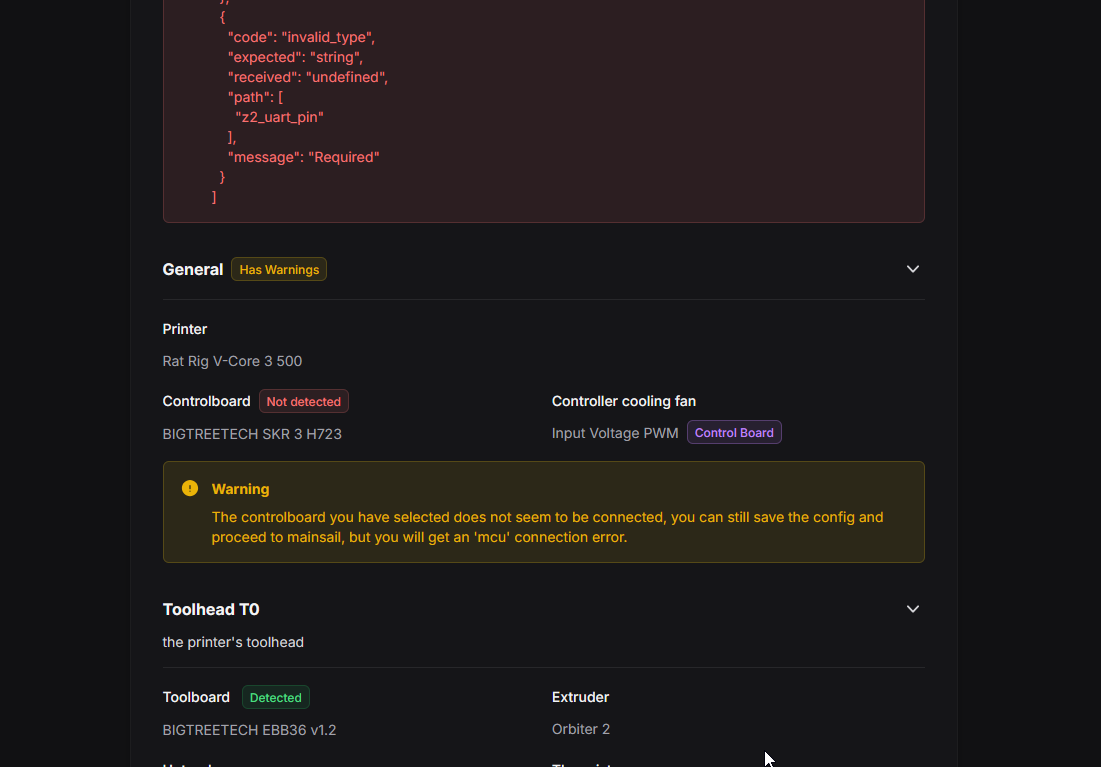The height and width of the screenshot is (767, 1101).
Task: Select the Rat Rig V-Core 3 500 text
Action: pos(232,361)
